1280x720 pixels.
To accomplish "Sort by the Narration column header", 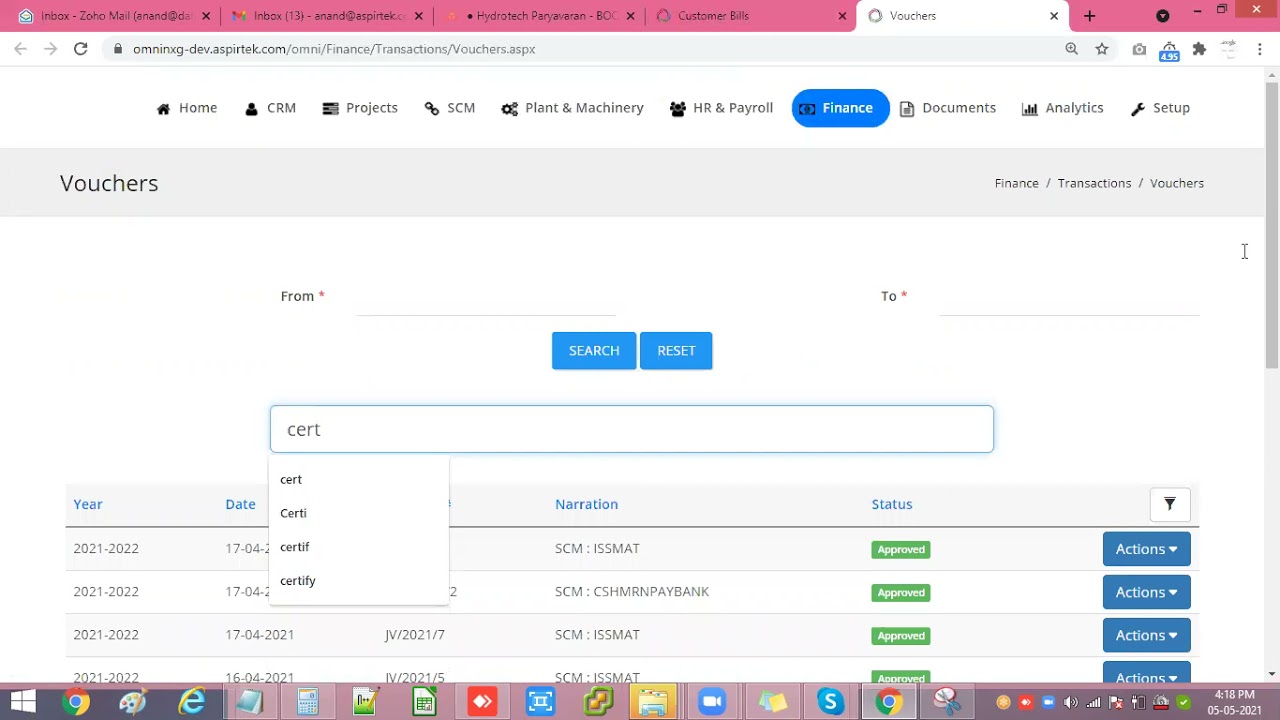I will click(586, 504).
